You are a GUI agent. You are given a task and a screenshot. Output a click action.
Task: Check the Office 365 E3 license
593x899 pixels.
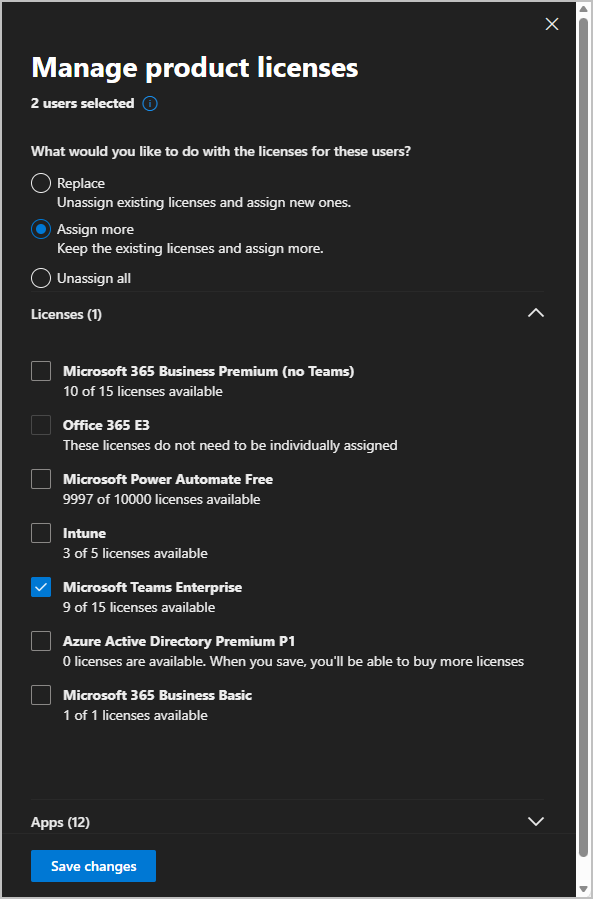coord(40,425)
